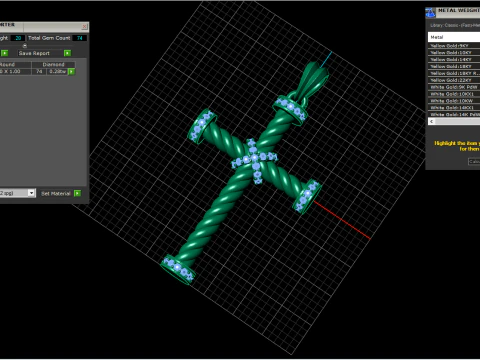Click the weight value field showing .20
Viewport: 480px width, 360px height.
18,38
